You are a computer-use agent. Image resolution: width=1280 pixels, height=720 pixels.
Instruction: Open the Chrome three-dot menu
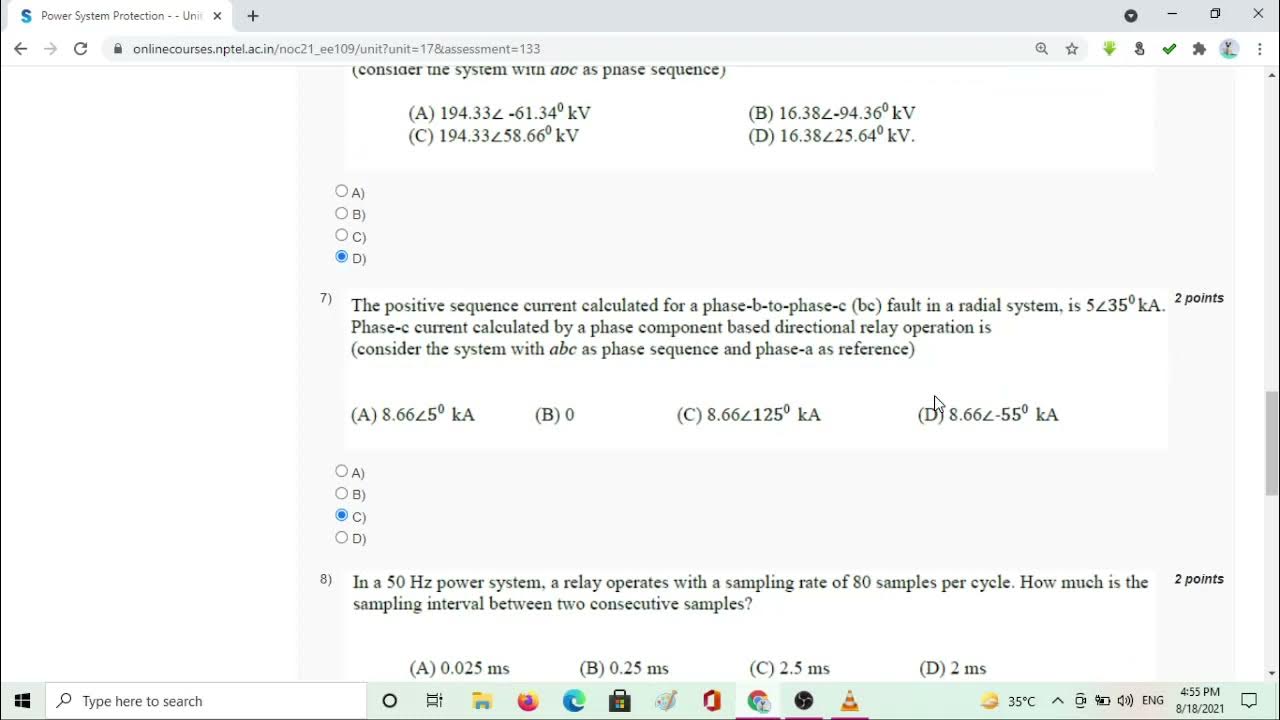1259,48
